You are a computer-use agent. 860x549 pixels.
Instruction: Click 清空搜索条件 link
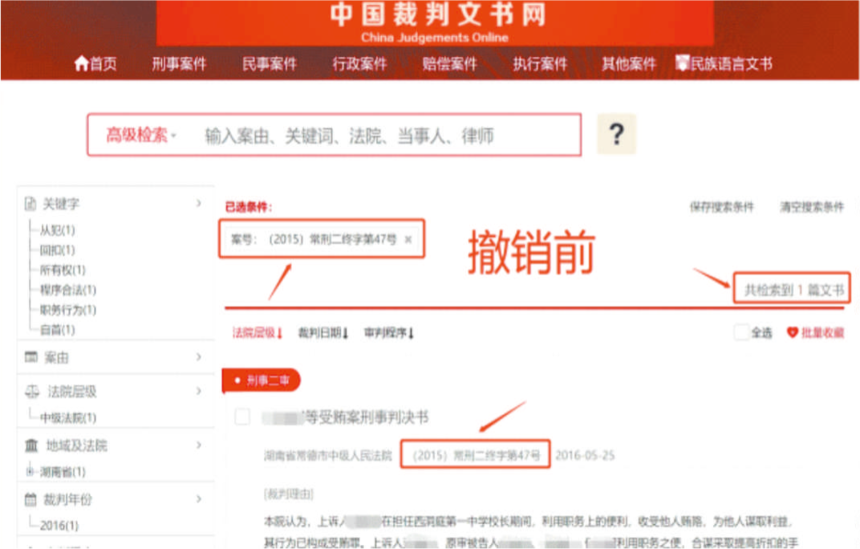(x=812, y=207)
